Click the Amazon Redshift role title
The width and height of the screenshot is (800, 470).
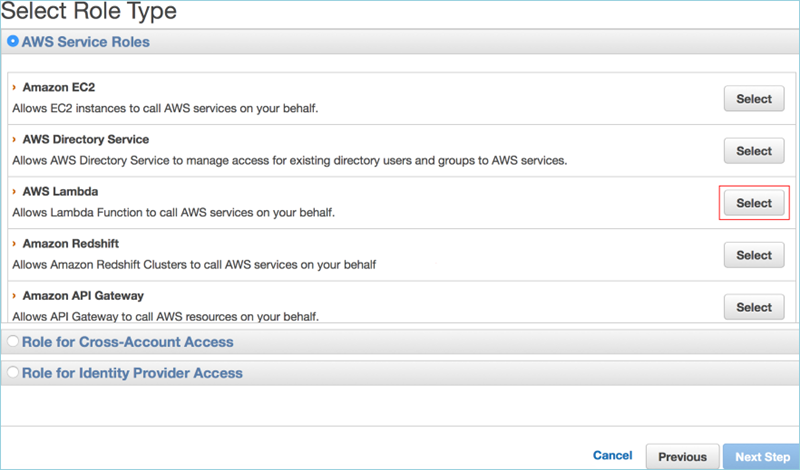(70, 243)
